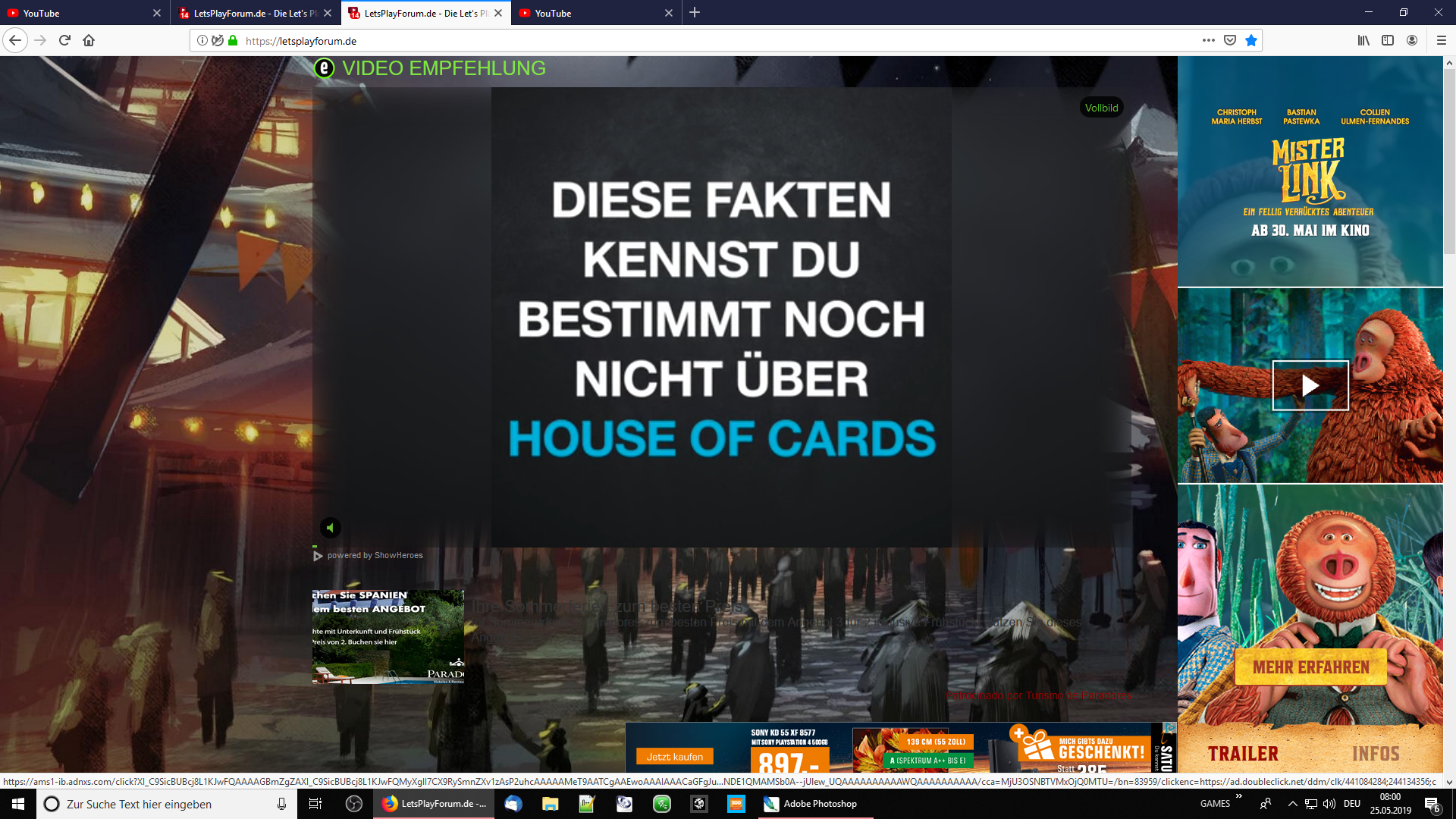The image size is (1456, 819).
Task: Click the AdChoices icon on the Saturn banner
Action: pos(1169,728)
